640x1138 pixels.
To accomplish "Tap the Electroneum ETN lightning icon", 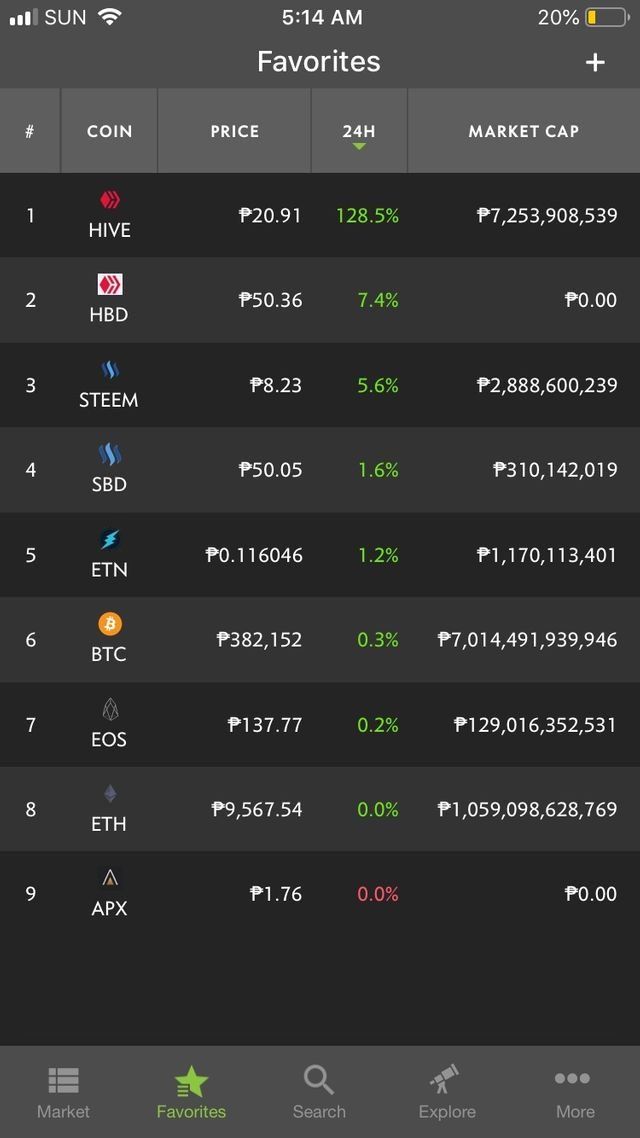I will (110, 539).
